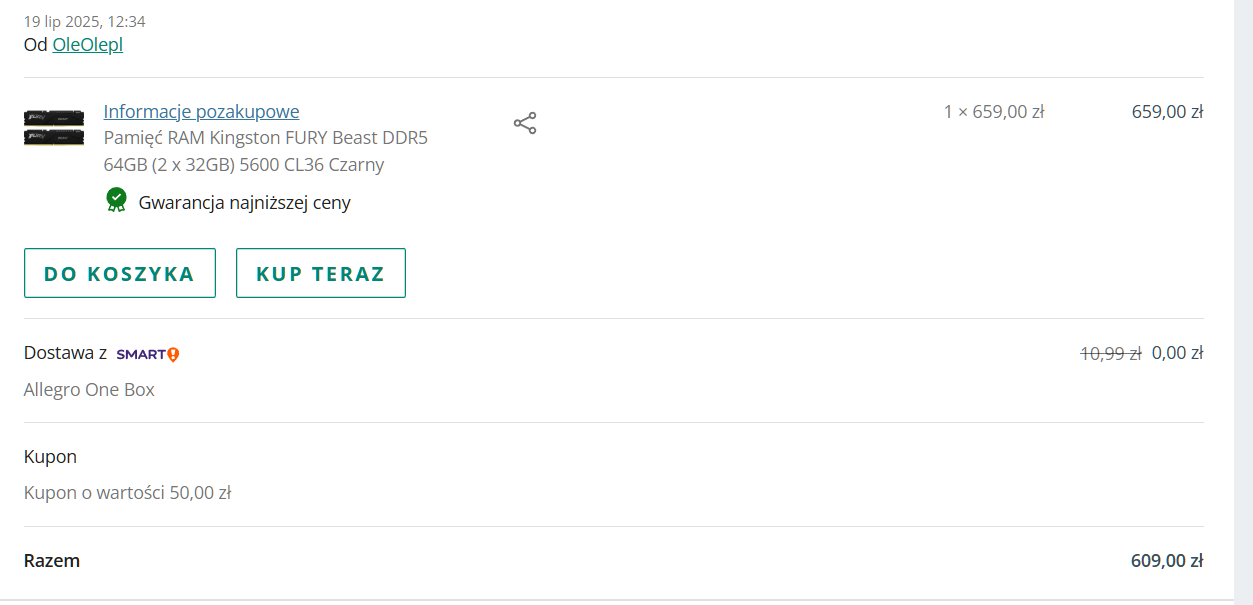Click the 0,00 zł delivery cost

click(x=1177, y=353)
